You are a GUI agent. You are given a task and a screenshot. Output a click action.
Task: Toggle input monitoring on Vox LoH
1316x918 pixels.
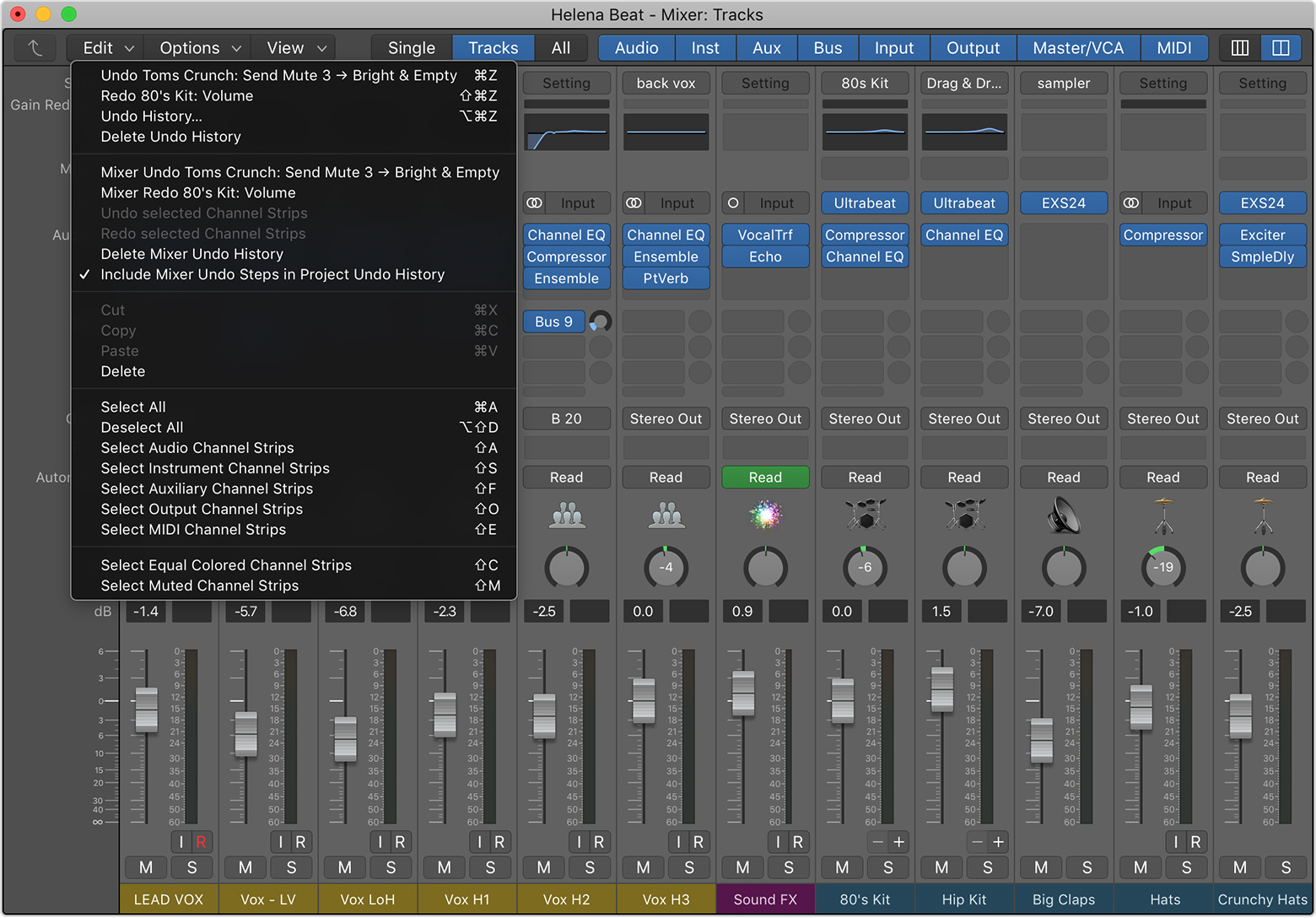tap(380, 842)
